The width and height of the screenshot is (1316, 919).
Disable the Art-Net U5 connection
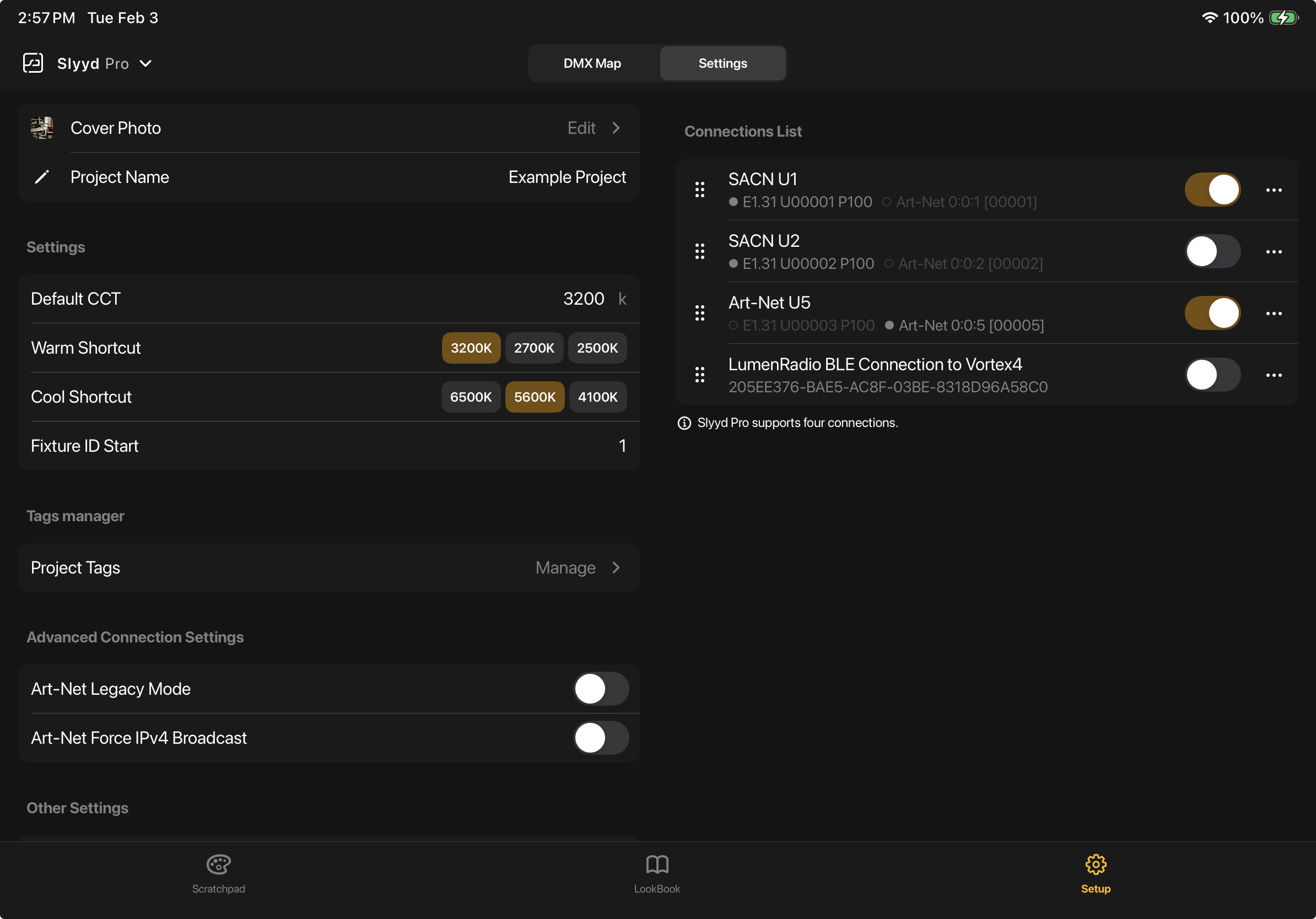pos(1212,313)
